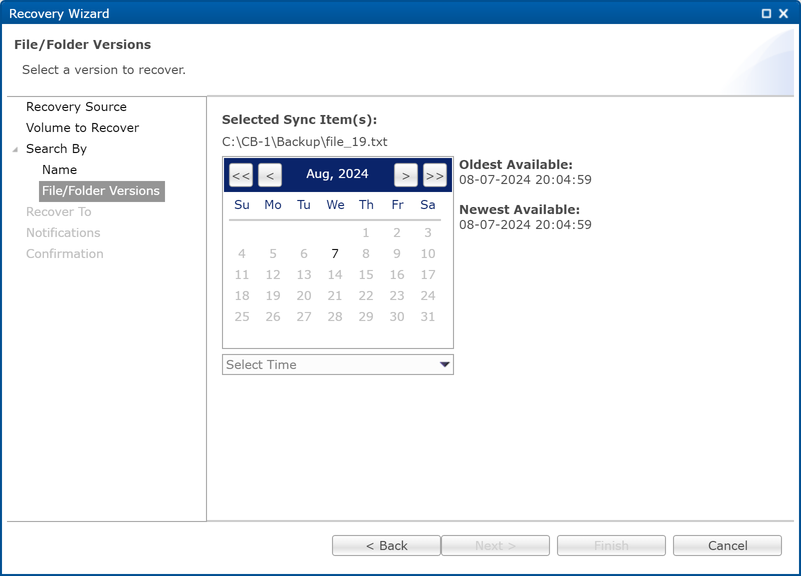
Task: Open Volume to Recover step
Action: click(82, 128)
